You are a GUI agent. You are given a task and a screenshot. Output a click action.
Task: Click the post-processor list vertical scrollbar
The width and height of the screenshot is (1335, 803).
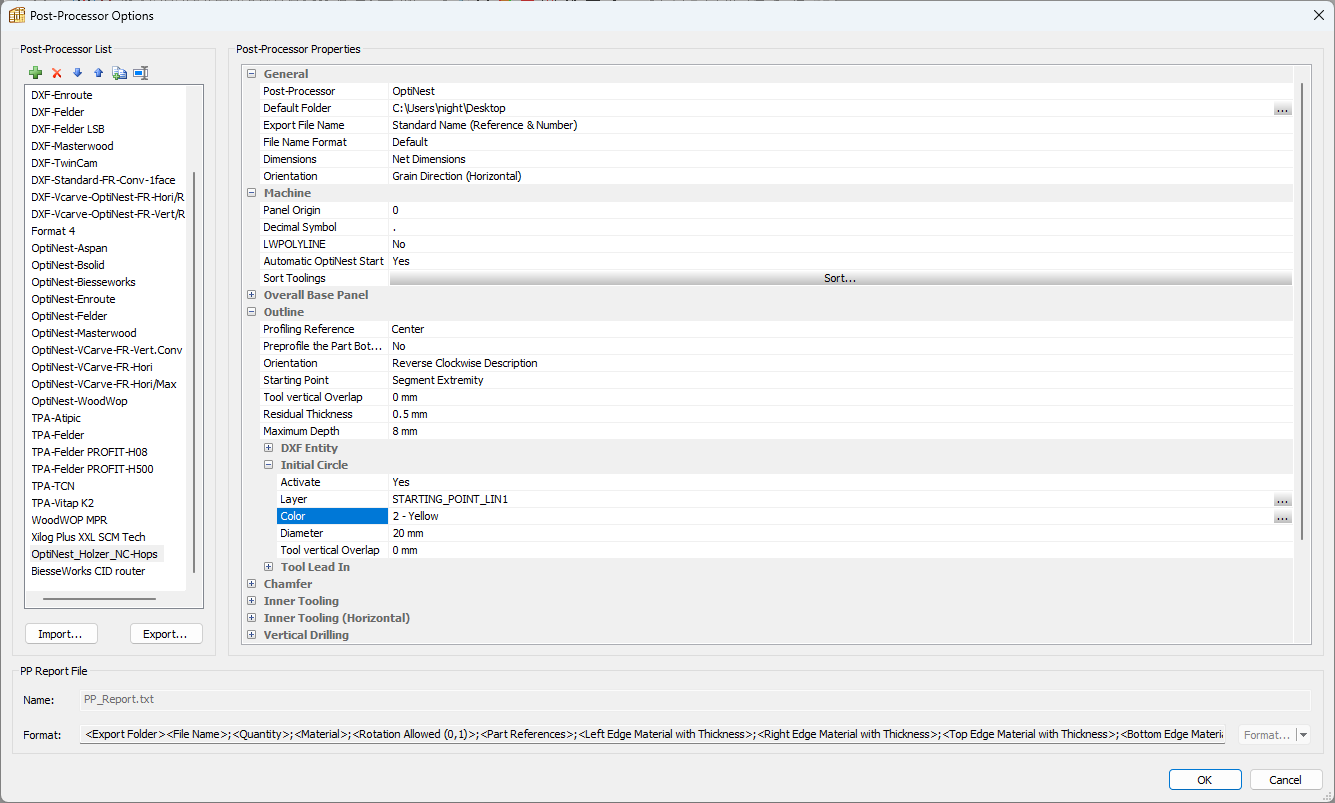(194, 372)
